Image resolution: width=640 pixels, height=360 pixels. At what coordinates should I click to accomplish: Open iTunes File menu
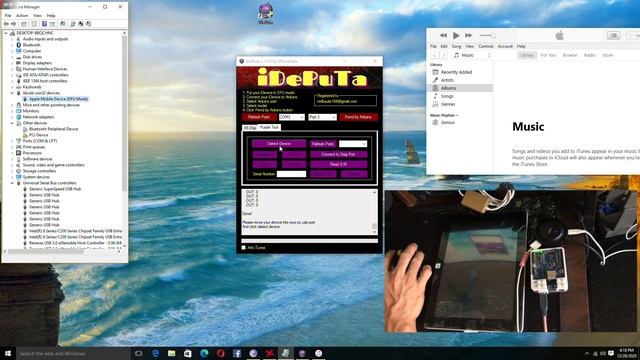(x=433, y=46)
